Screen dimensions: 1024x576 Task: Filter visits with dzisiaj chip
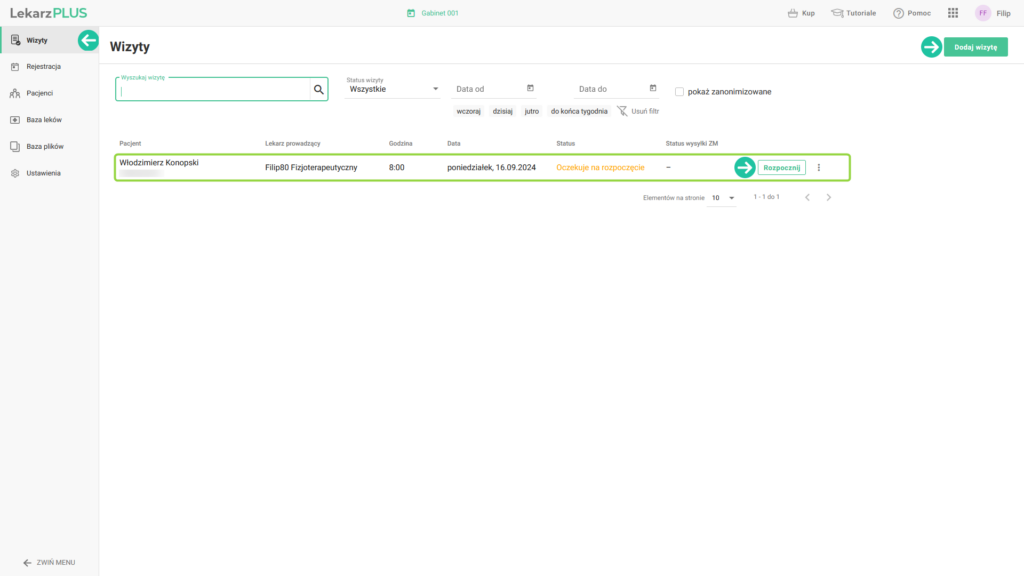(502, 111)
